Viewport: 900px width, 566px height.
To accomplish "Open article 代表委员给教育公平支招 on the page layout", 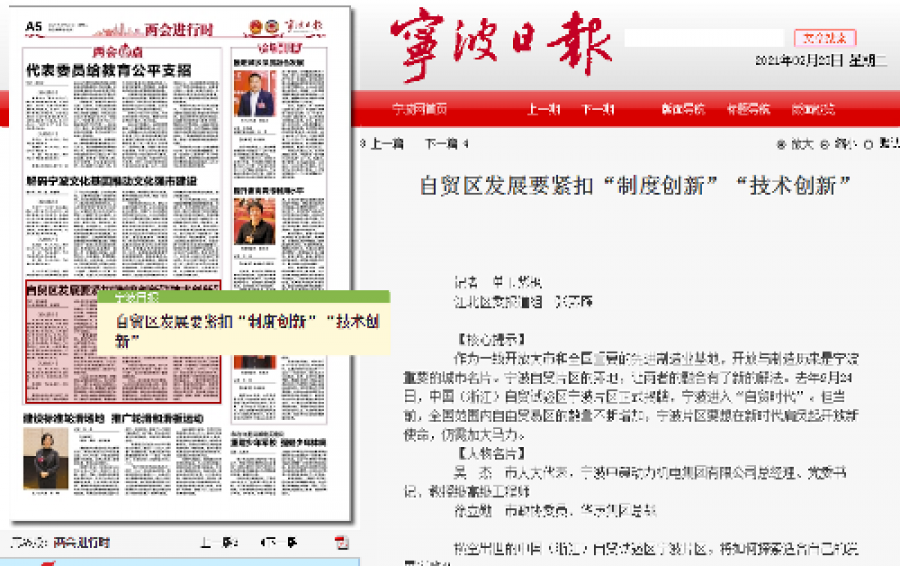I will [108, 71].
